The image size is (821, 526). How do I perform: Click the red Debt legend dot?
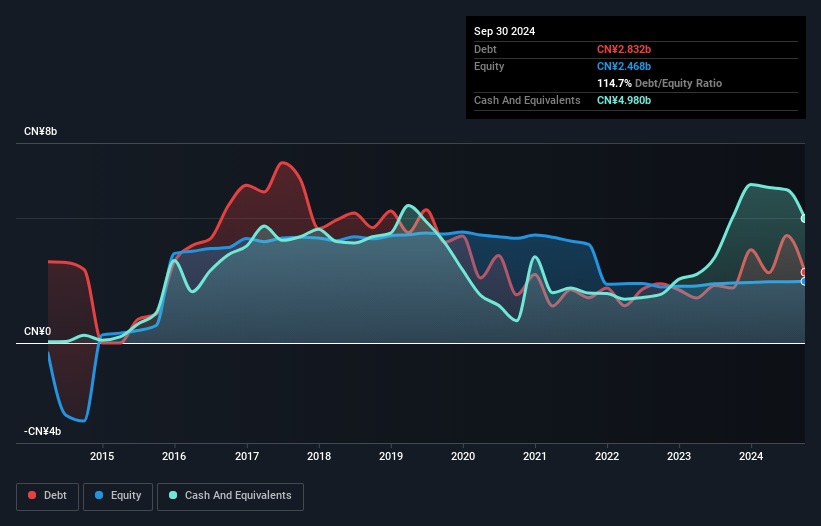[32, 495]
